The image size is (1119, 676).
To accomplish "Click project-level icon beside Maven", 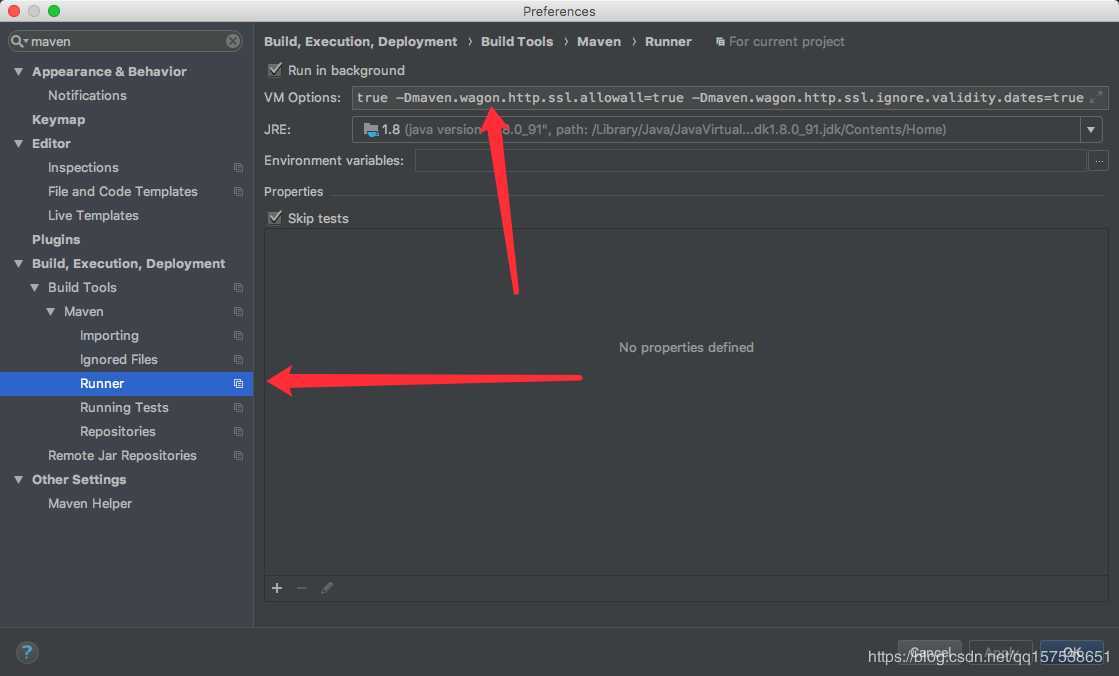I will pyautogui.click(x=238, y=312).
